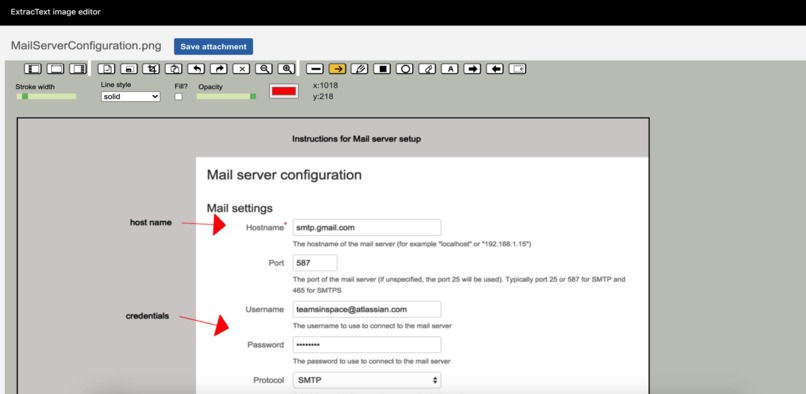806x394 pixels.
Task: Click 'Instructions for Mail server setup' heading
Action: coord(356,139)
